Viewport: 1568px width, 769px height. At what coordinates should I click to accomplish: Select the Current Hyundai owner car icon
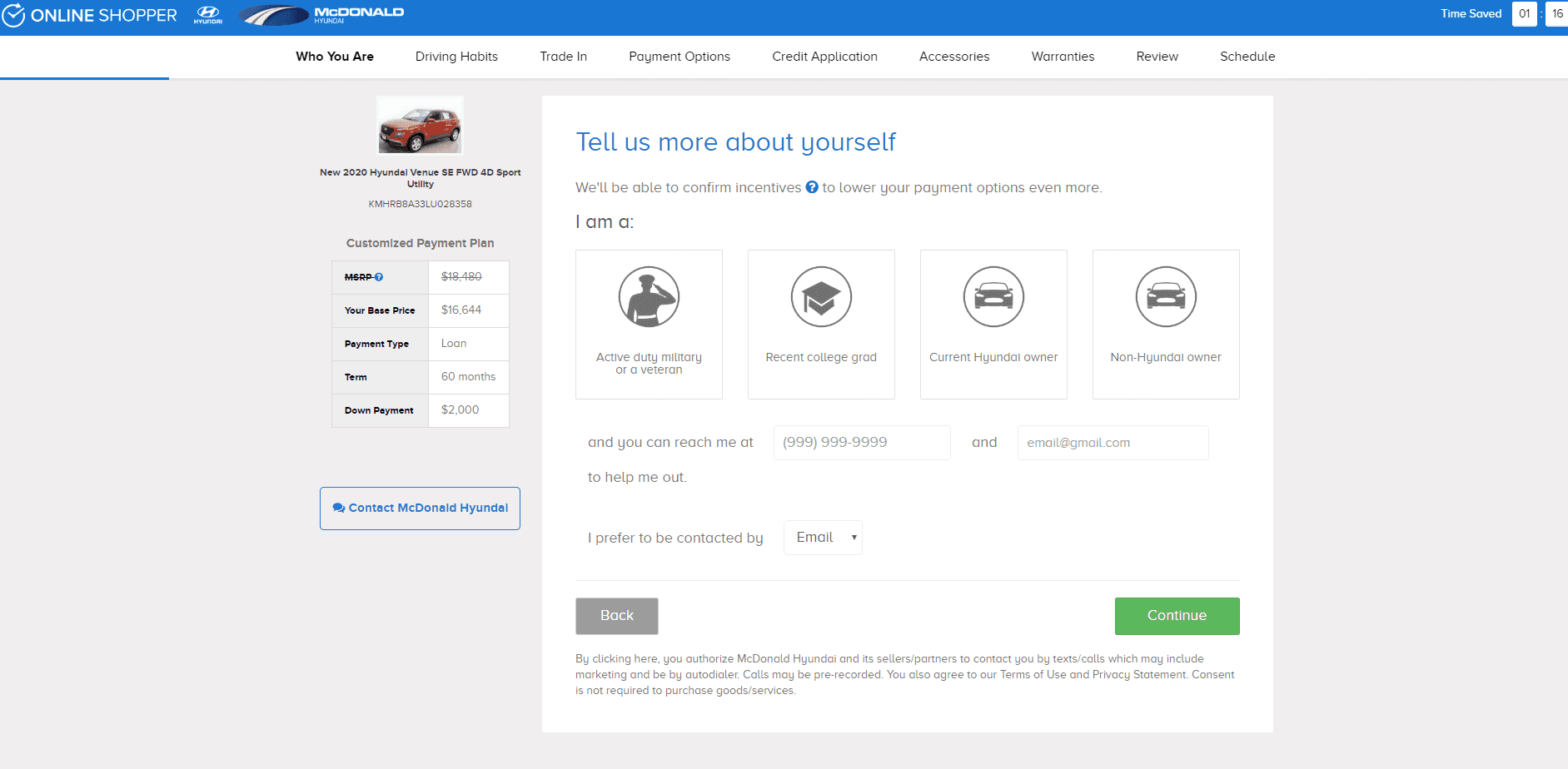coord(993,297)
